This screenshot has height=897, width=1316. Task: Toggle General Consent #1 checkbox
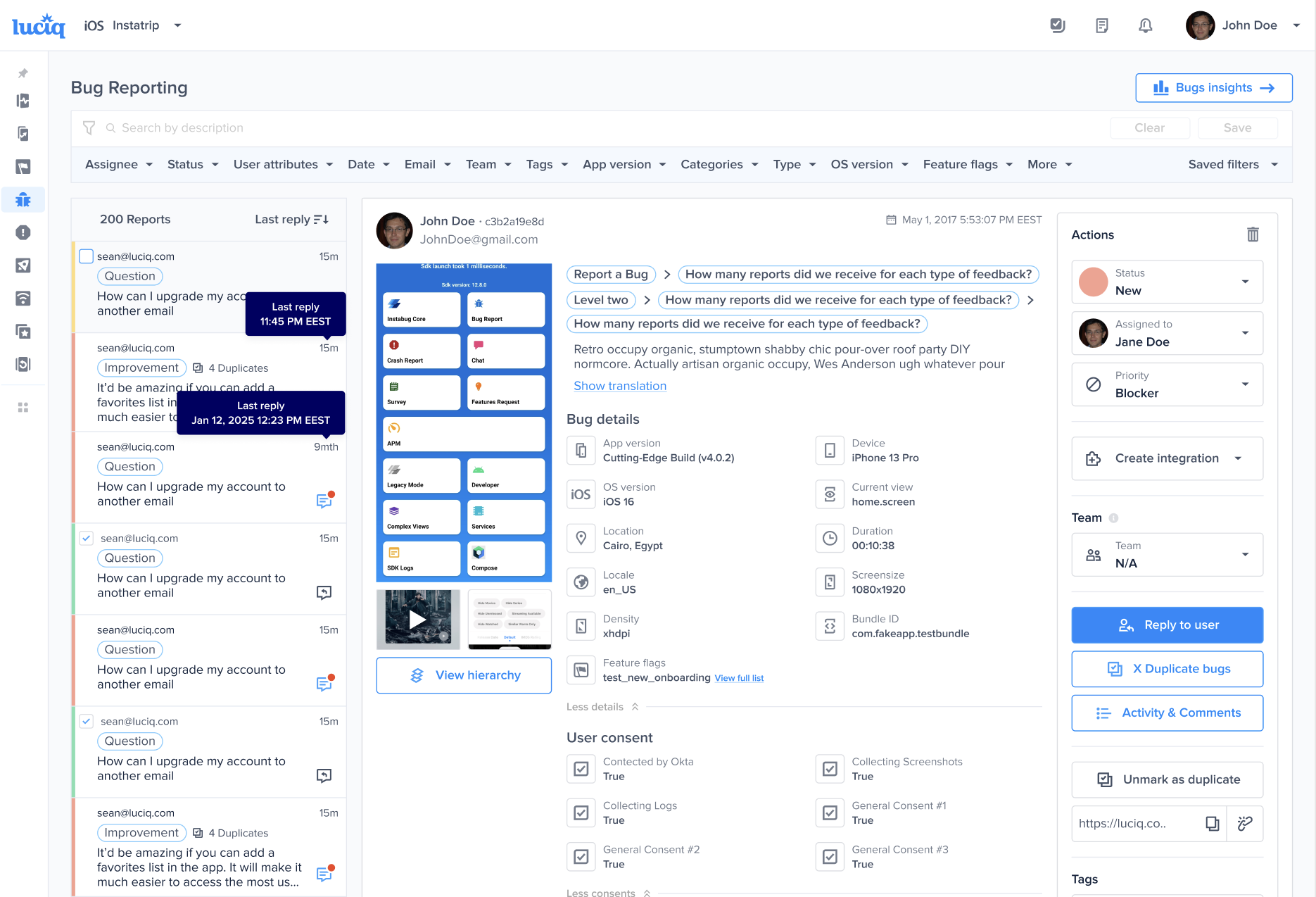[x=830, y=813]
